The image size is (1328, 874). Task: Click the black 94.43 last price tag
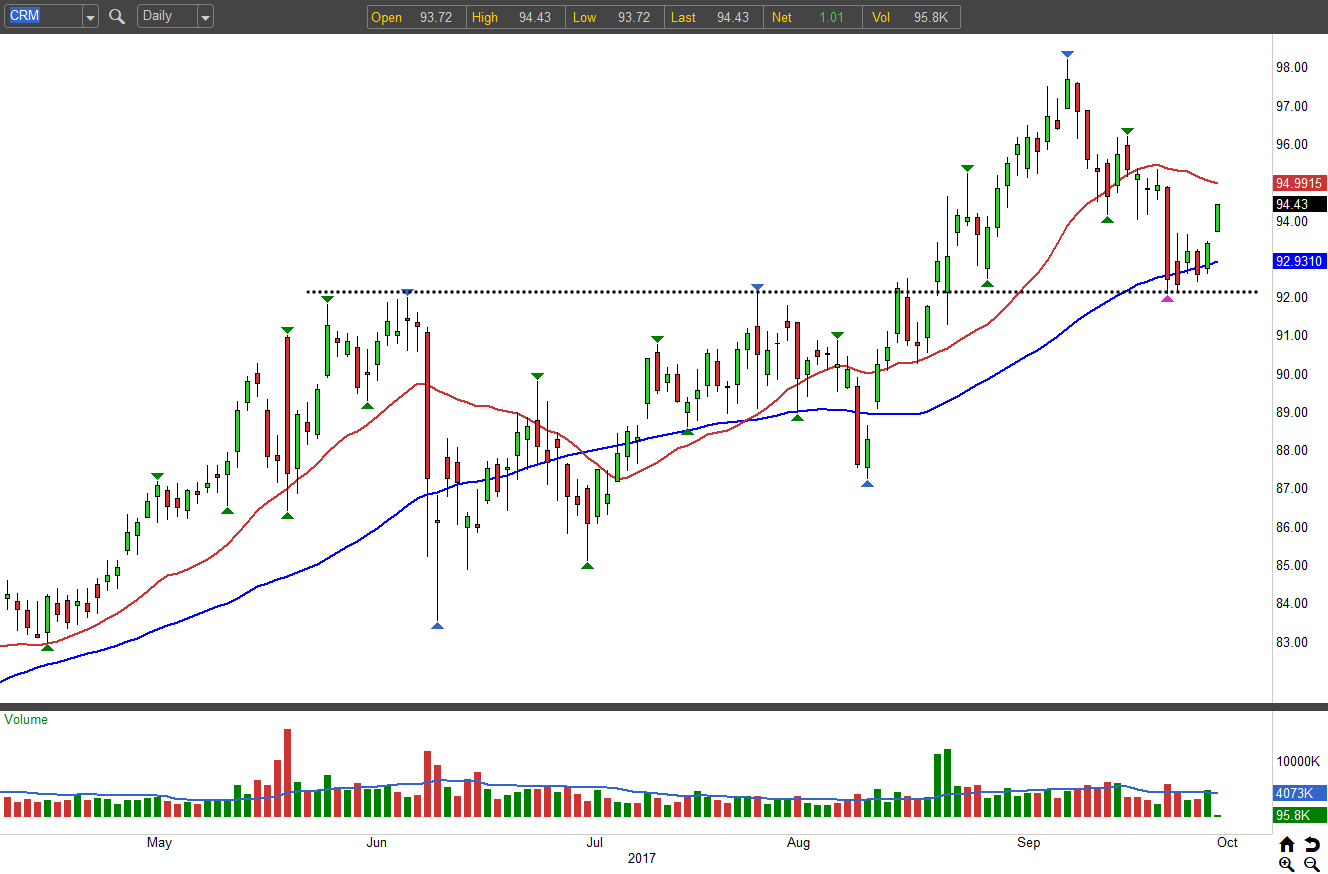tap(1299, 204)
